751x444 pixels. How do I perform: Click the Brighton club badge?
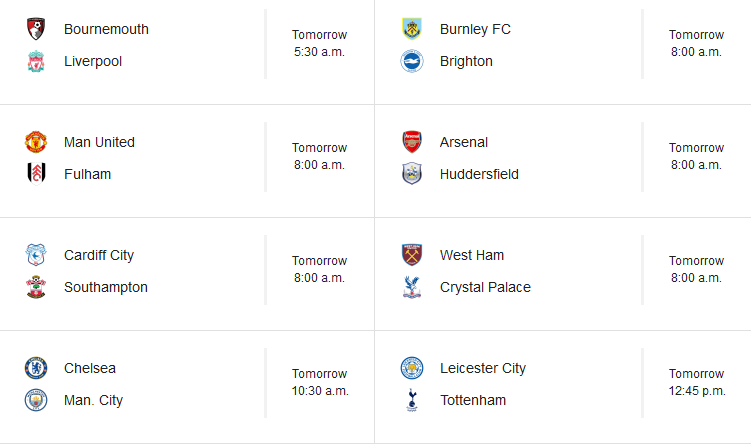[412, 61]
